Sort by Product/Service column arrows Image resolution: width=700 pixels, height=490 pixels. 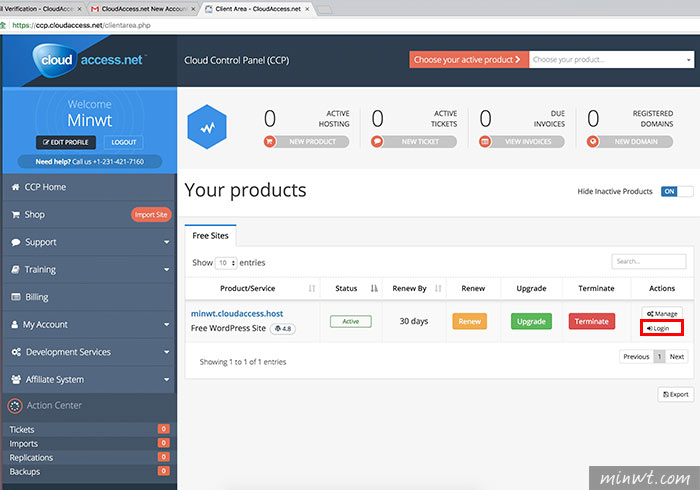(312, 288)
